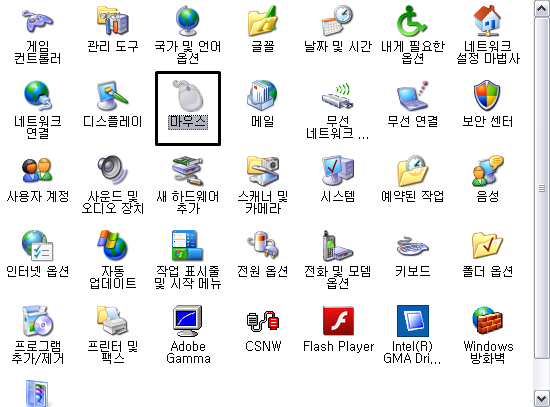The height and width of the screenshot is (407, 550).
Task: Open the Windows 방화벽 firewall icon
Action: pos(488,321)
